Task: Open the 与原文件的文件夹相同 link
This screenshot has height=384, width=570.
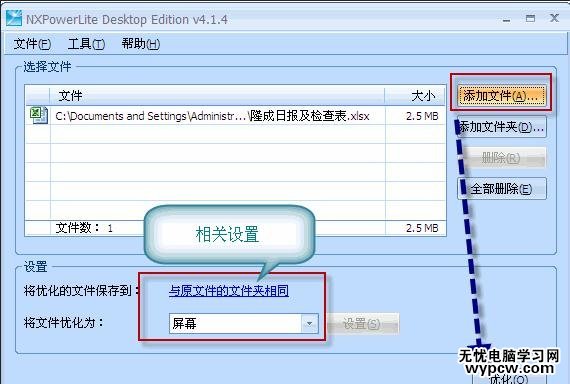Action: click(229, 291)
